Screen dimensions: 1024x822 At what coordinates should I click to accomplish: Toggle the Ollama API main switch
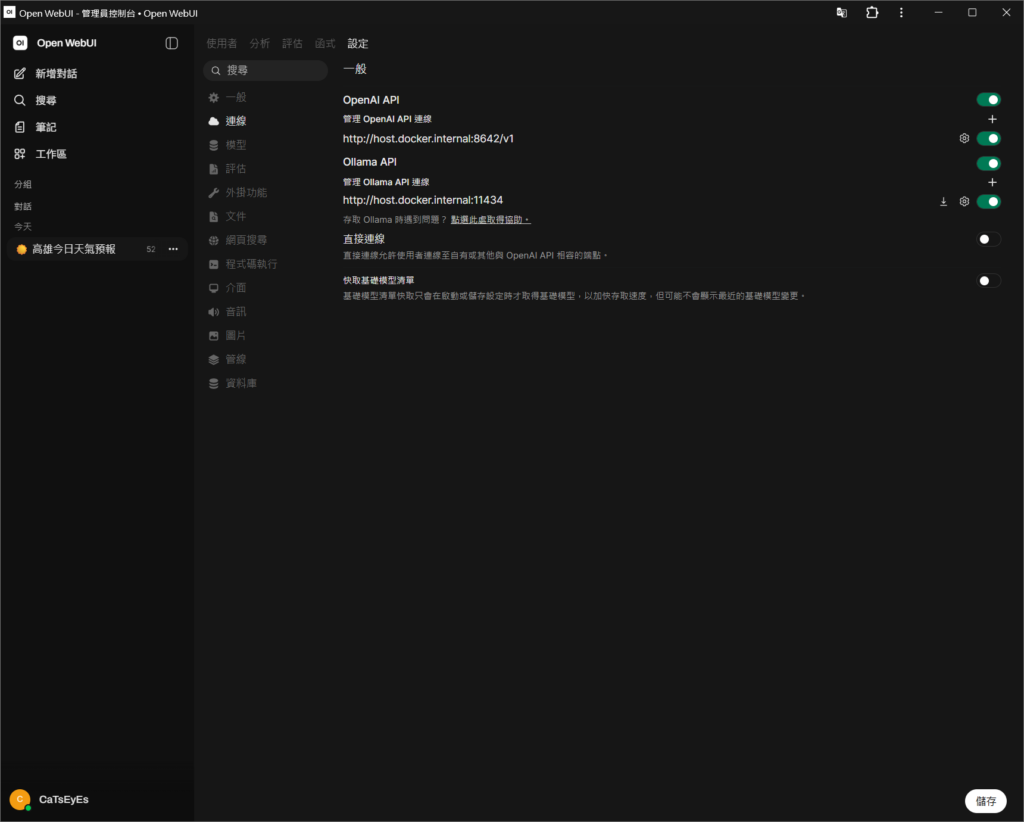click(988, 163)
